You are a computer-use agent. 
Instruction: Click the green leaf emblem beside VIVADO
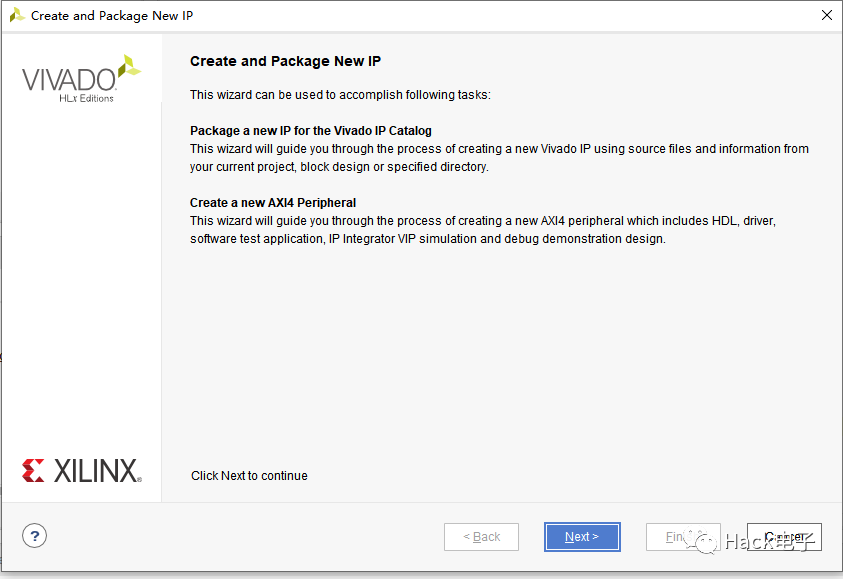point(129,67)
